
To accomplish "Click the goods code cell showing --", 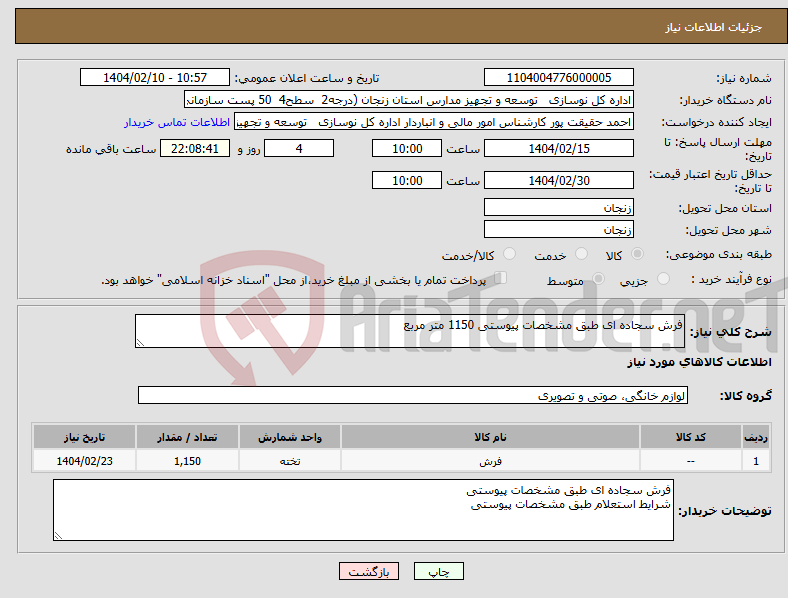I will [691, 461].
